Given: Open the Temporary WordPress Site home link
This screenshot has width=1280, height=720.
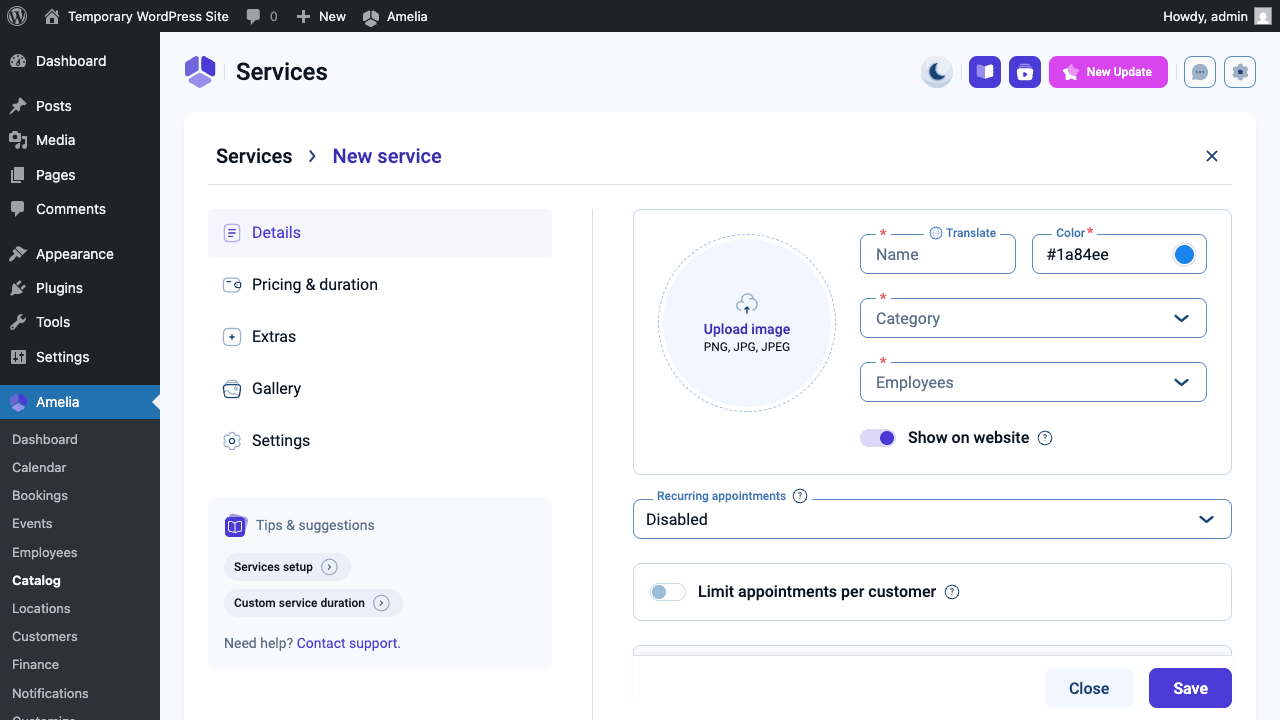Looking at the screenshot, I should click(x=137, y=16).
